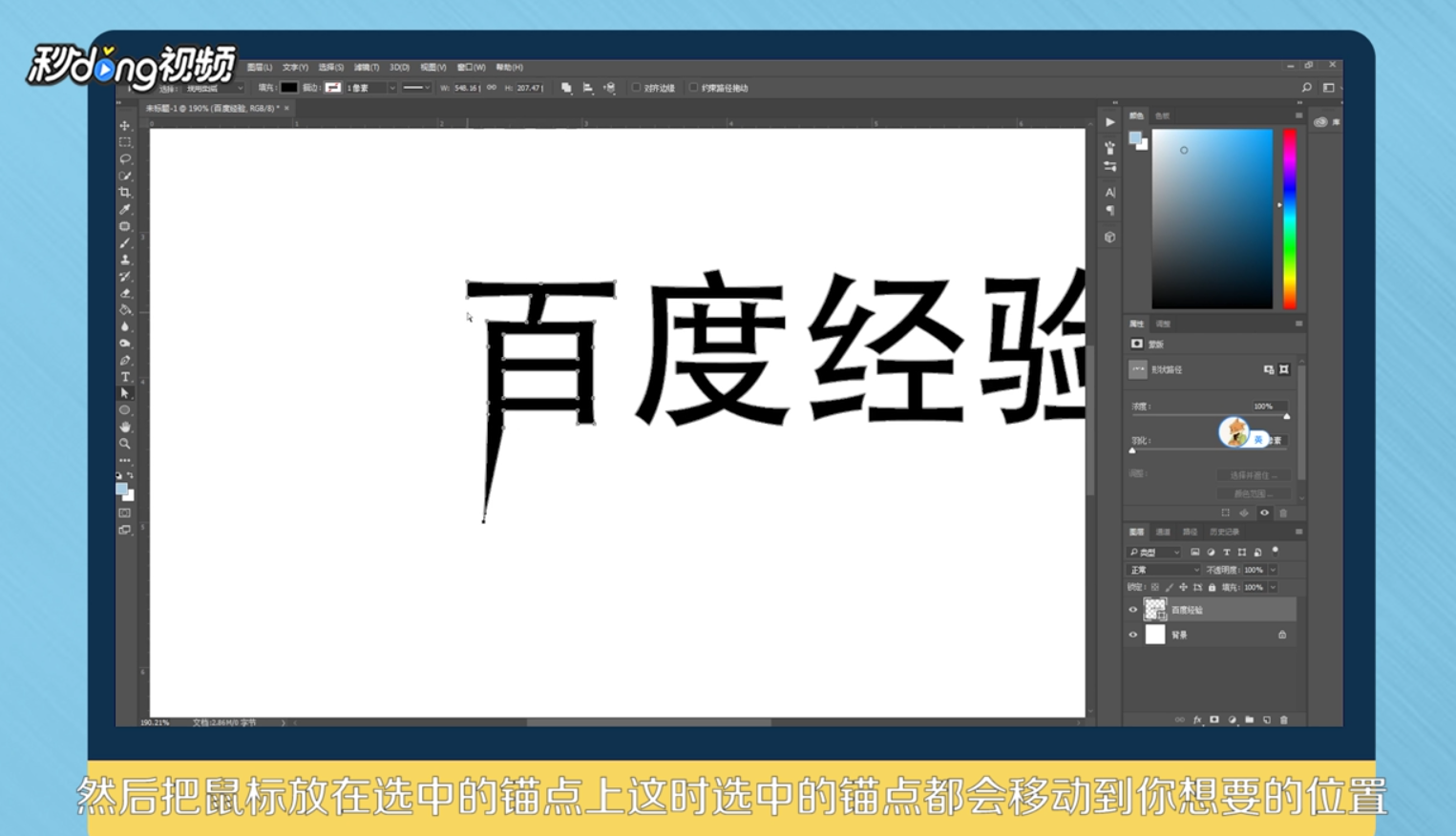
Task: Click the path arrangement icon
Action: pyautogui.click(x=609, y=88)
